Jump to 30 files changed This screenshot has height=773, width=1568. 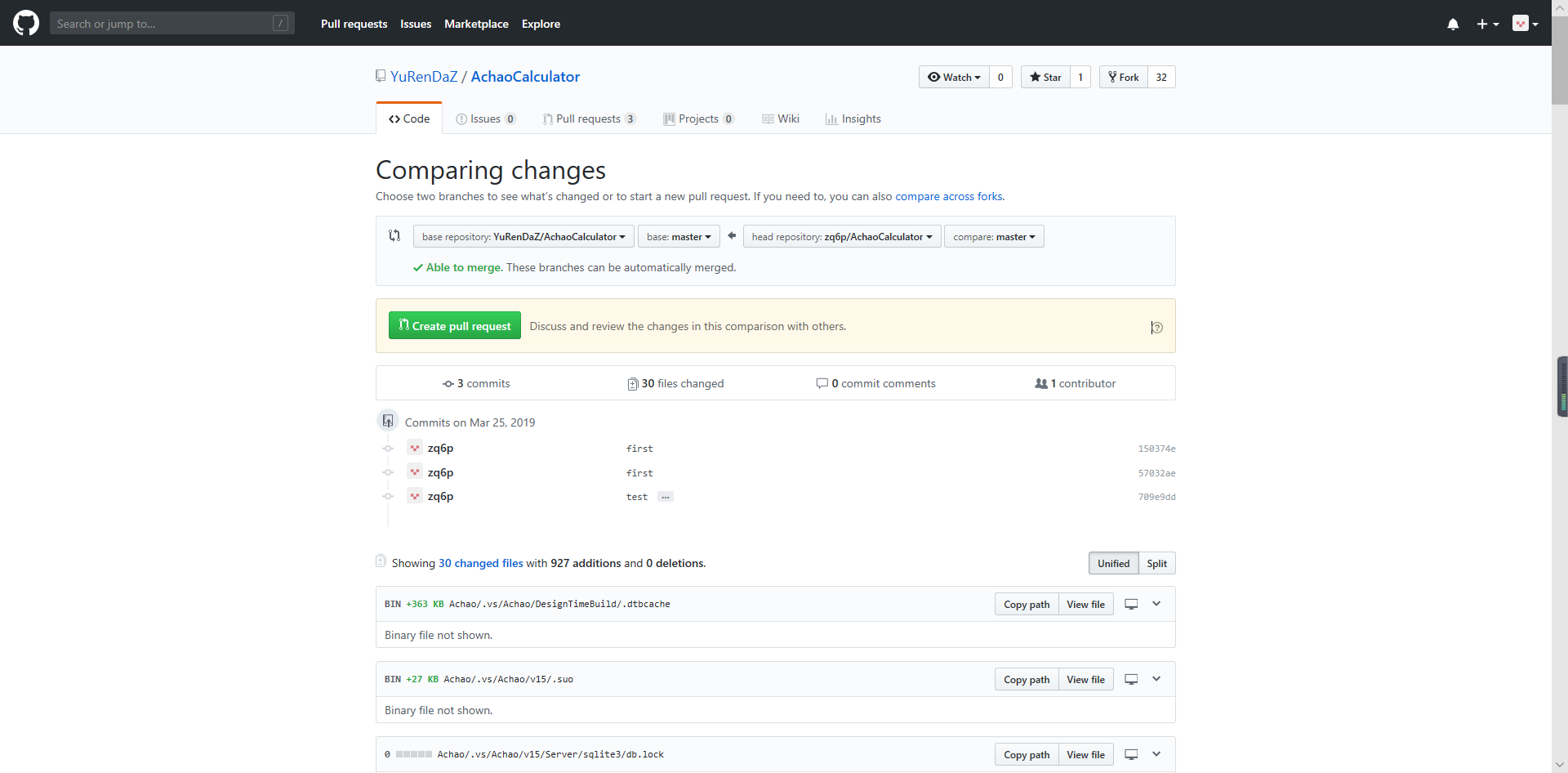click(x=675, y=383)
